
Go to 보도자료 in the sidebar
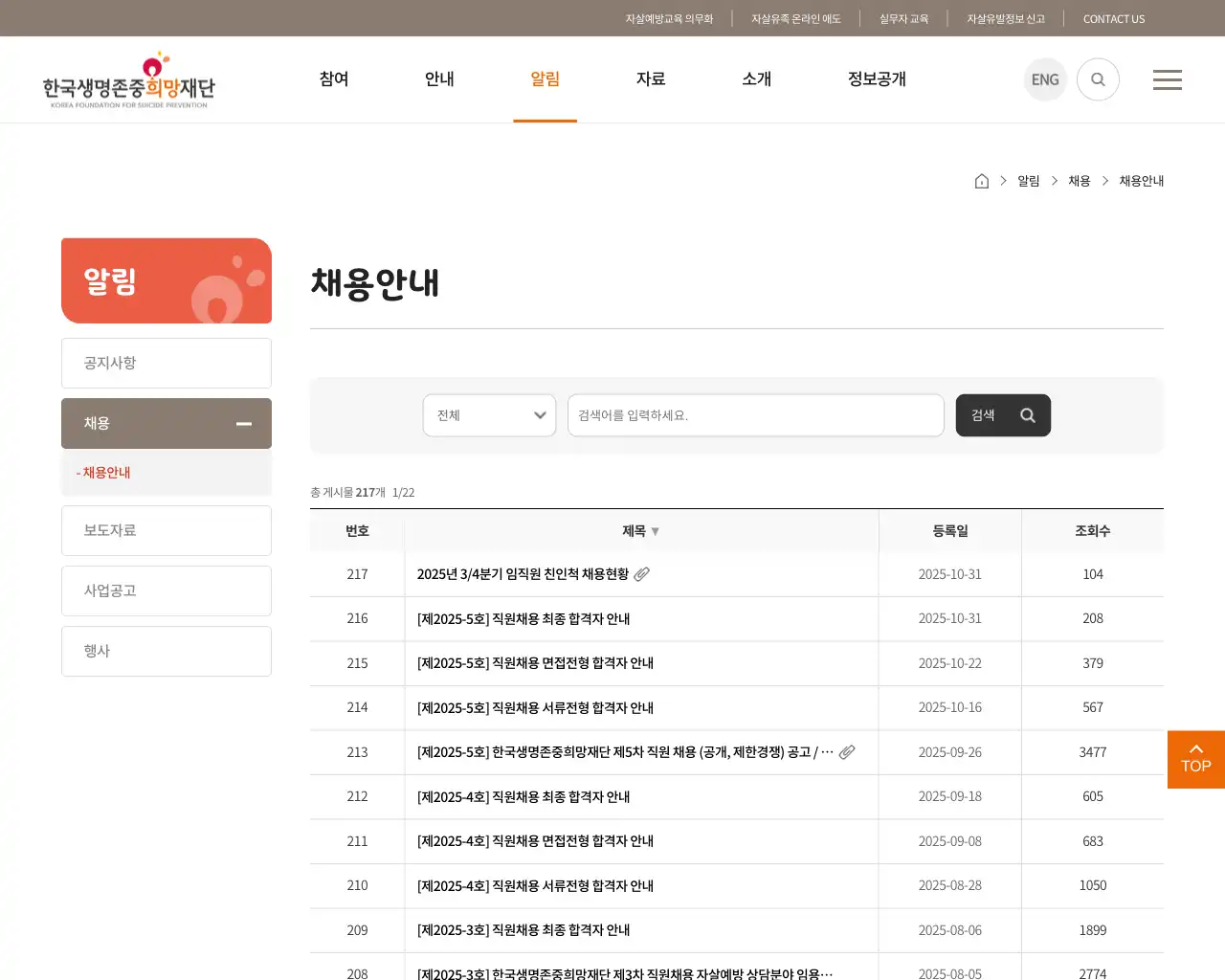[166, 530]
